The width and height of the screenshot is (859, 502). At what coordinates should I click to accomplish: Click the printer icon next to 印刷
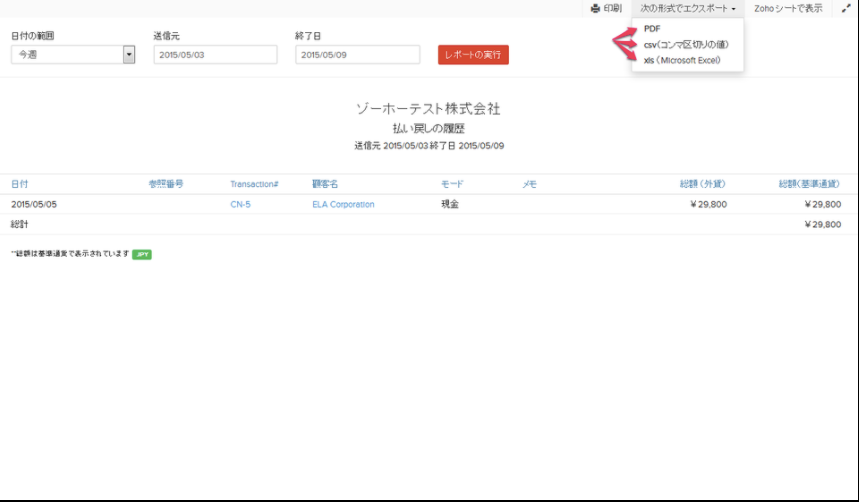(x=595, y=8)
